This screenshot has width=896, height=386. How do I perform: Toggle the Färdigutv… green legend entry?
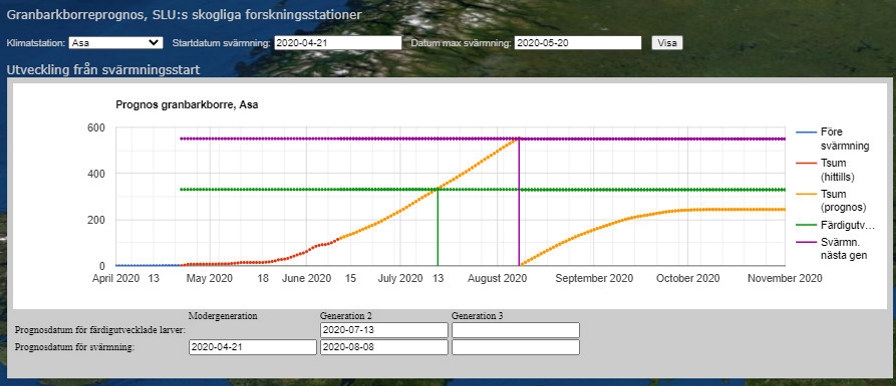835,226
